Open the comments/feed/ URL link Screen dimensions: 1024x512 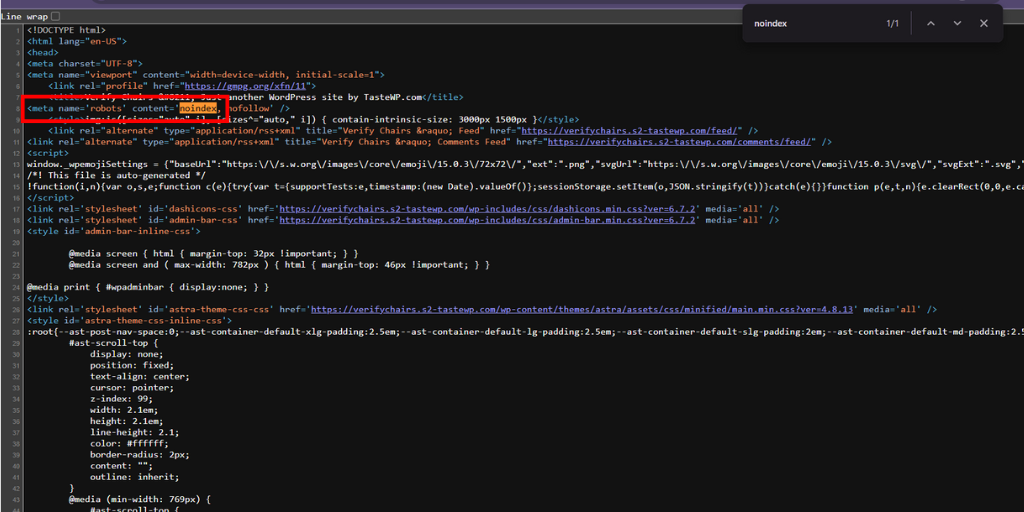[x=680, y=142]
